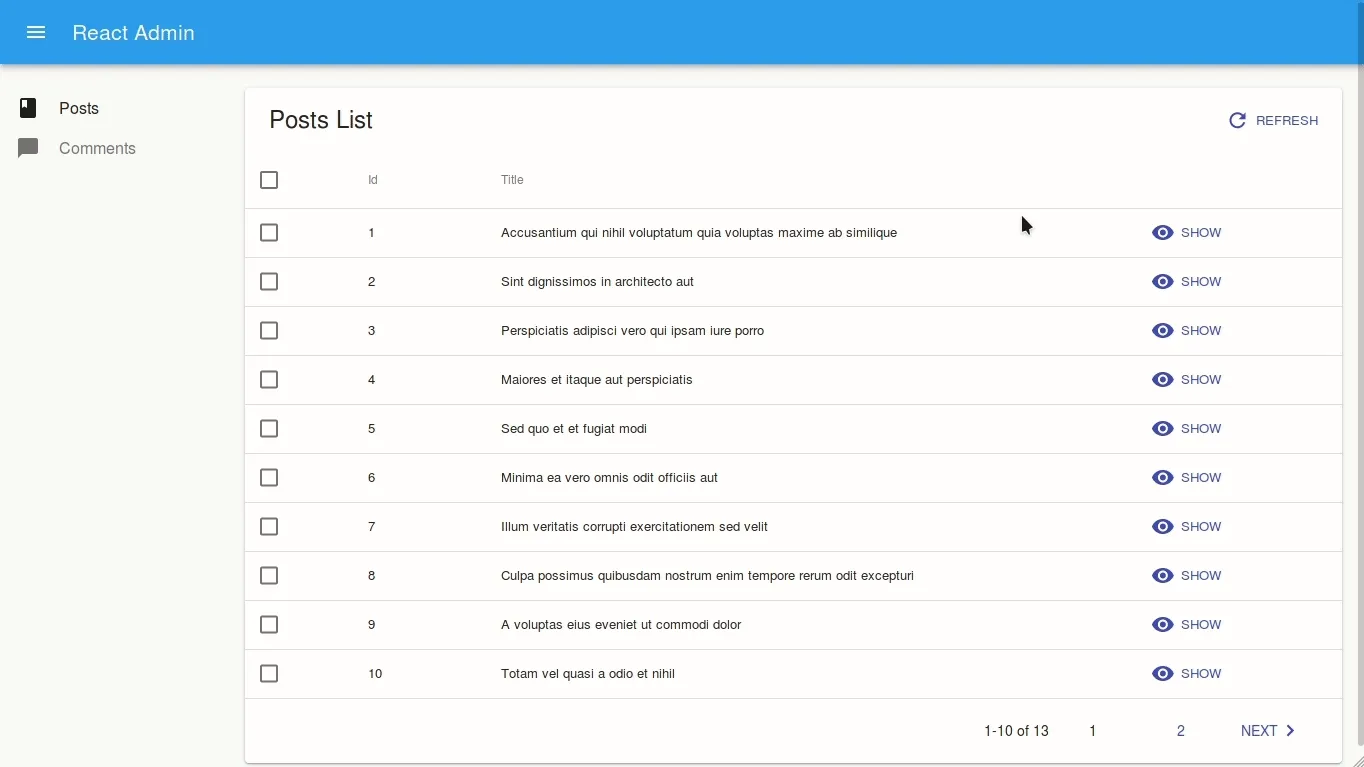Sort by the Id column header
Viewport: 1364px width, 767px height.
[x=373, y=180]
